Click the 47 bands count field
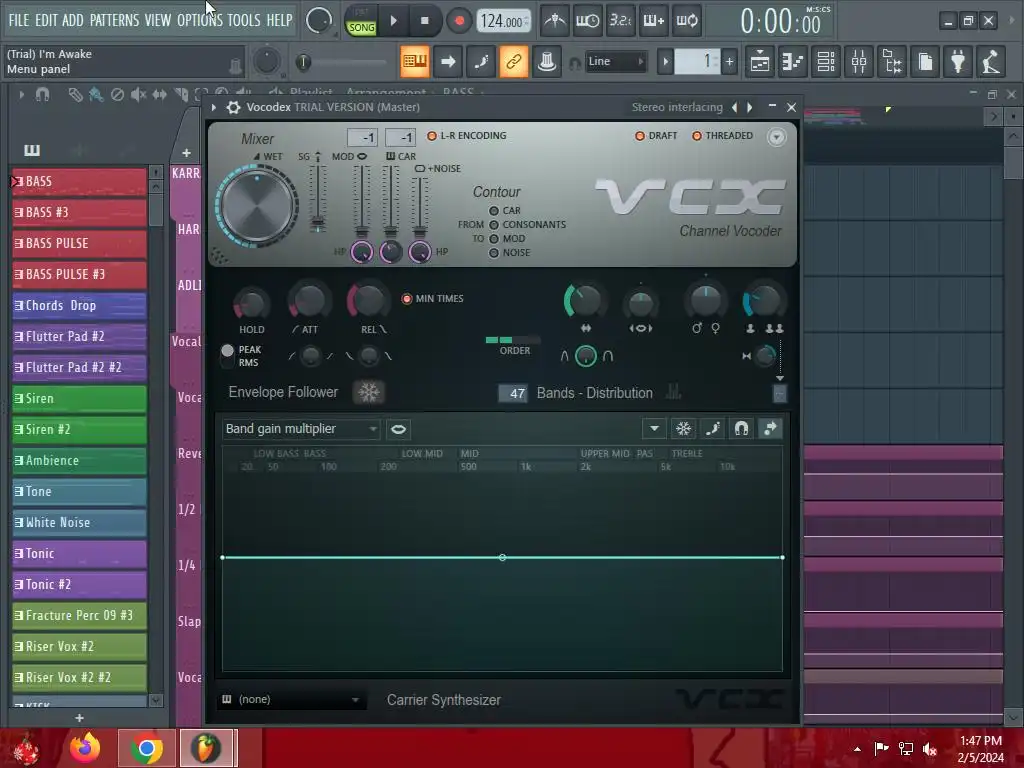This screenshot has width=1024, height=768. click(513, 393)
